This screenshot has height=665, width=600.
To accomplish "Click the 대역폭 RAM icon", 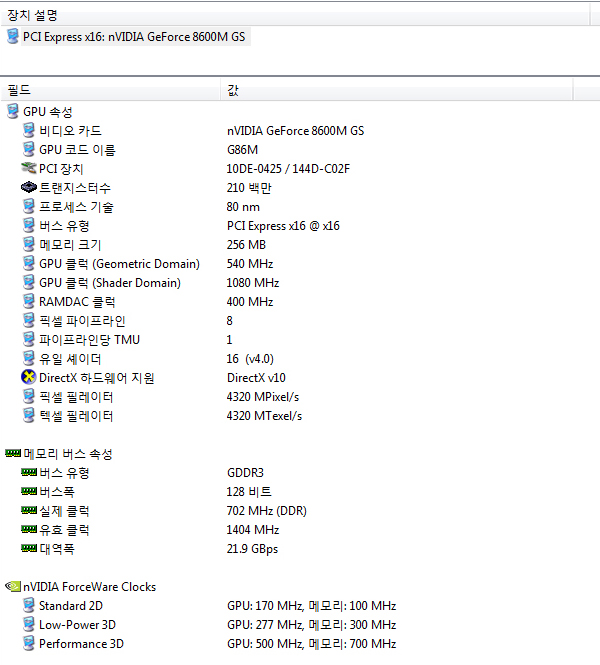I will click(x=29, y=548).
